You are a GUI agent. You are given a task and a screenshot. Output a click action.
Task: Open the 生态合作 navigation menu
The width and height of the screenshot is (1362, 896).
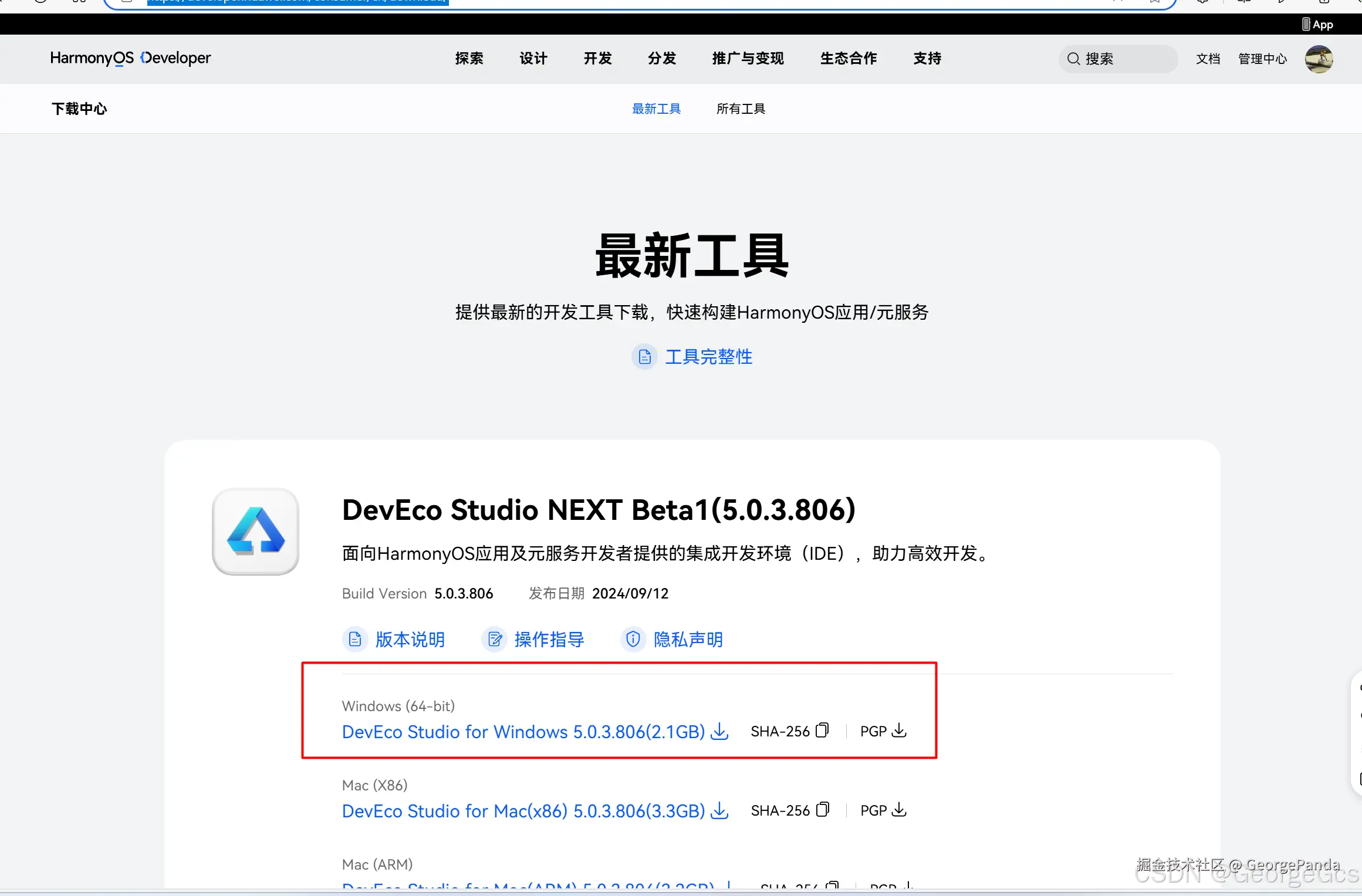tap(848, 58)
